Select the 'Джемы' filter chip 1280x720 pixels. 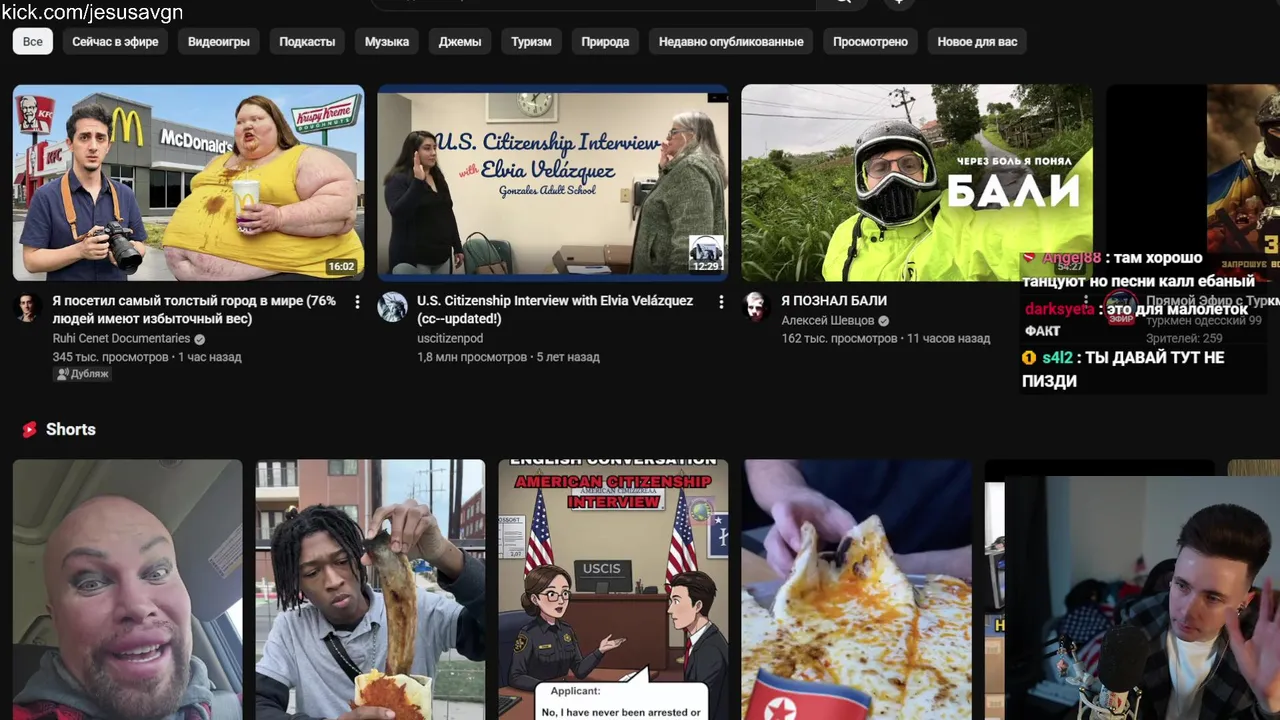tap(460, 41)
